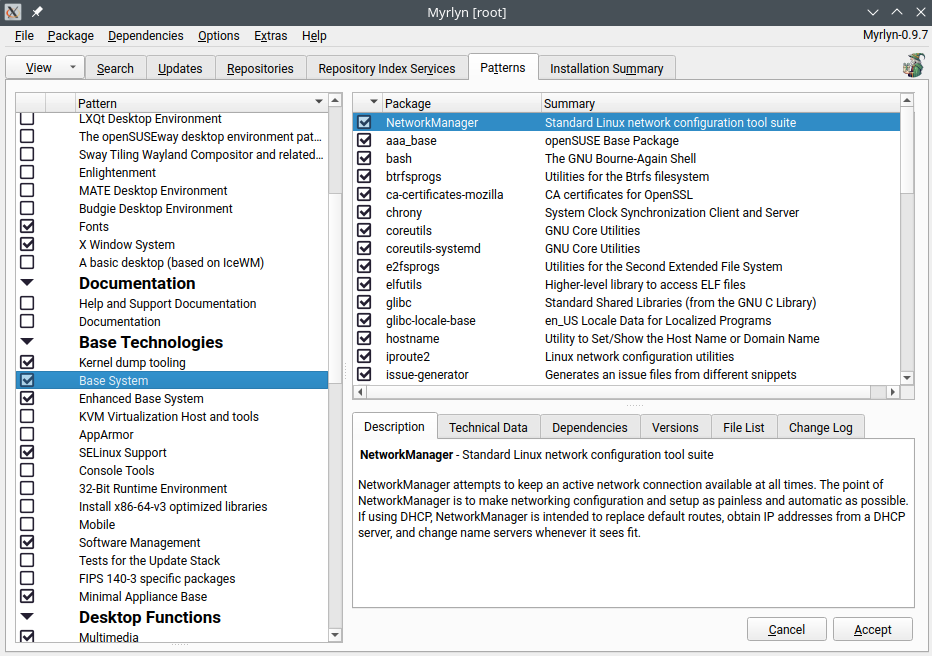Click the glibc package status icon
This screenshot has height=656, width=932.
pos(365,303)
